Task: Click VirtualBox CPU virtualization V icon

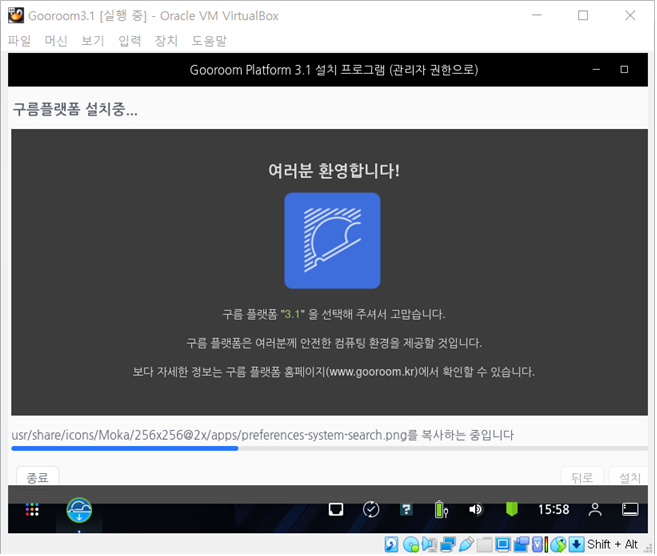Action: [x=538, y=544]
